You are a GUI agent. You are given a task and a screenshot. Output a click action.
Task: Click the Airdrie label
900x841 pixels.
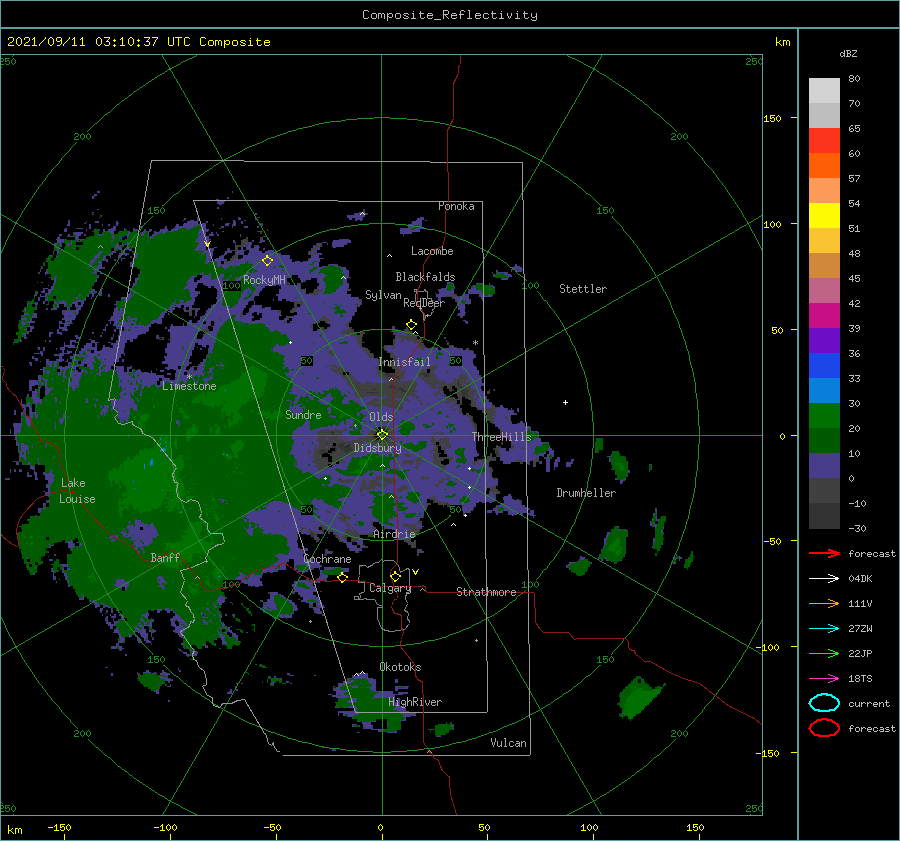(x=394, y=534)
